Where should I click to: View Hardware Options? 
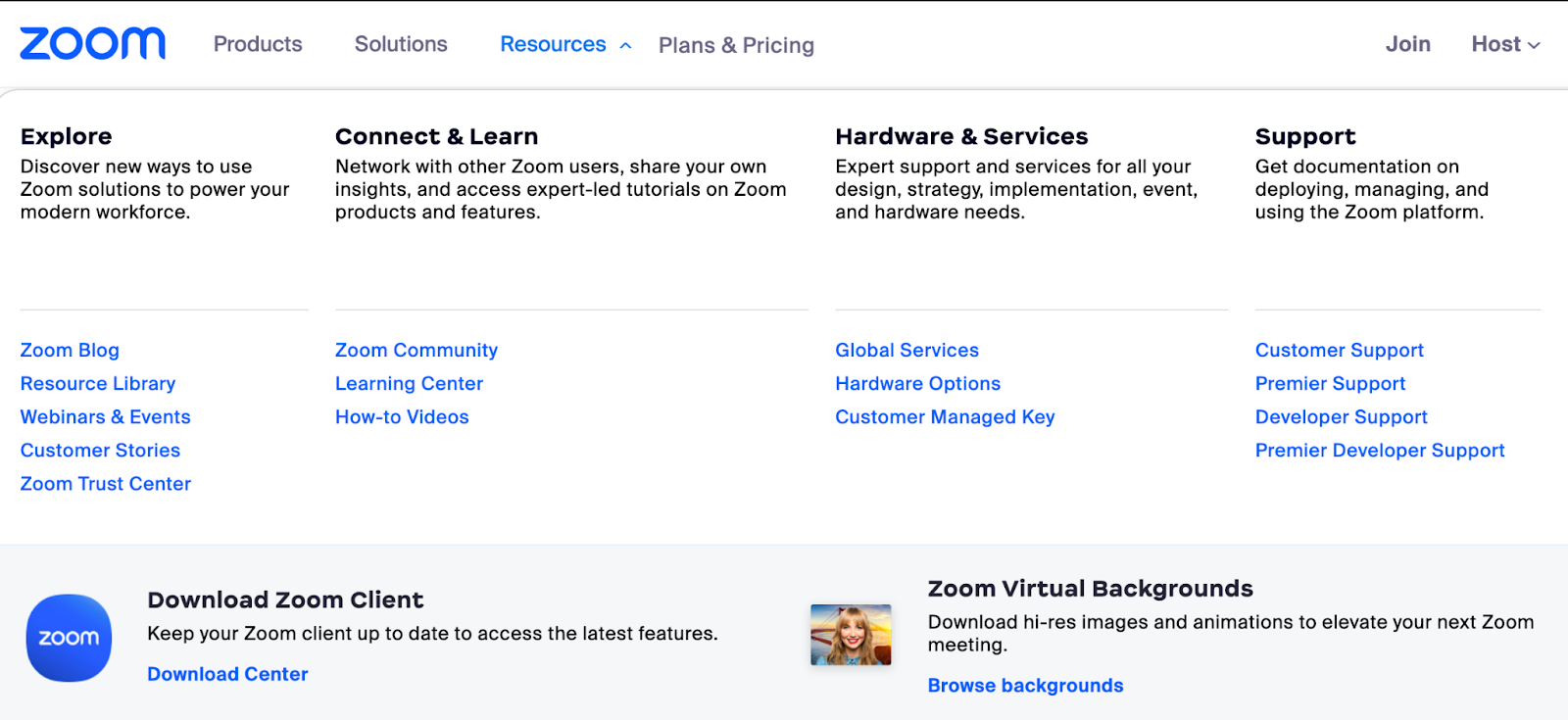coord(917,383)
